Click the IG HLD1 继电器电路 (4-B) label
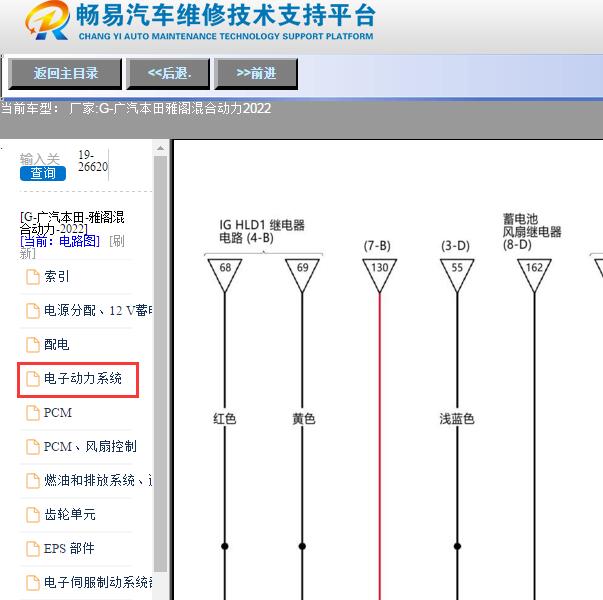The width and height of the screenshot is (603, 600). (x=262, y=232)
